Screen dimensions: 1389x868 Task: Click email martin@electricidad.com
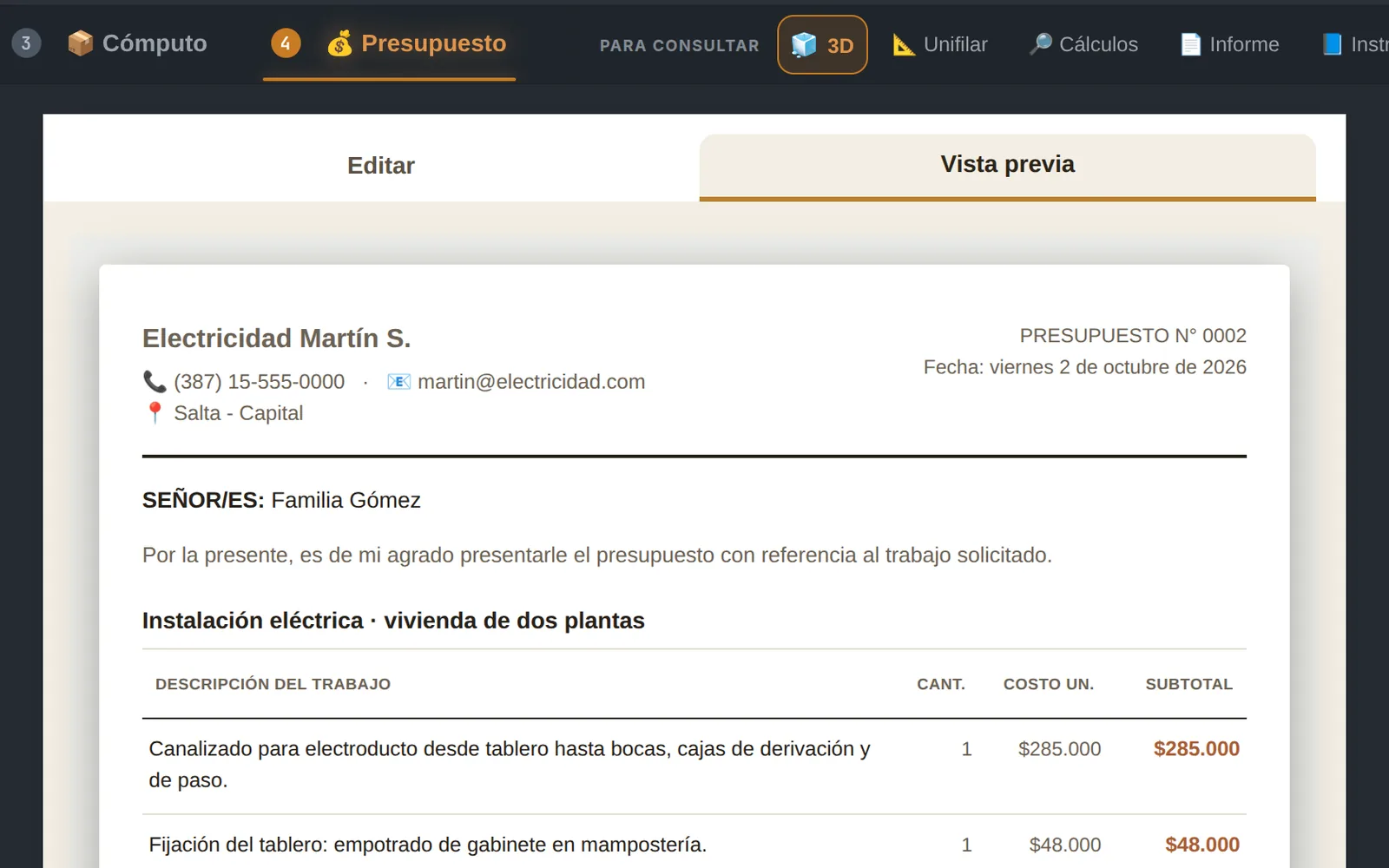point(531,382)
